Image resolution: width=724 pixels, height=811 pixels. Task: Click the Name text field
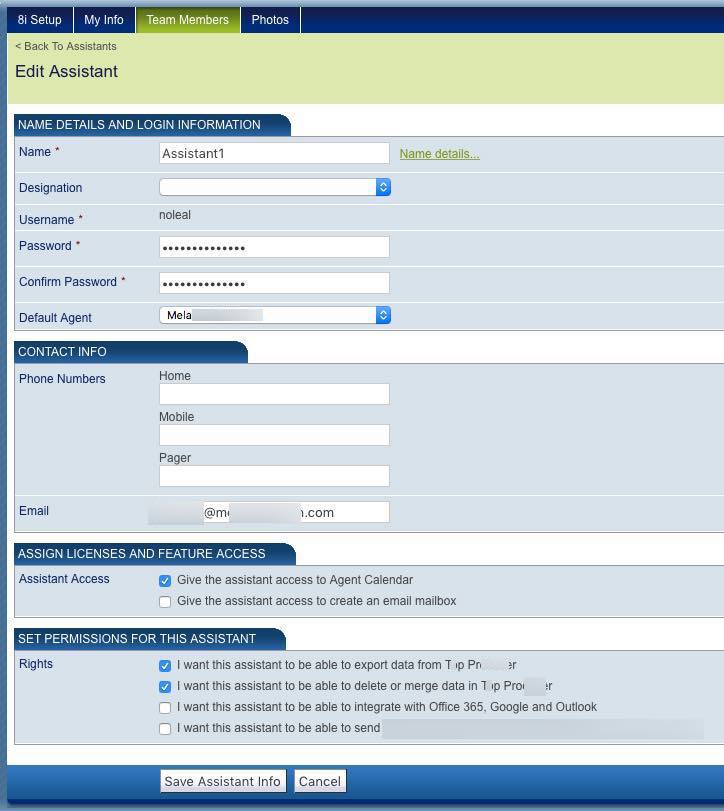pyautogui.click(x=274, y=154)
